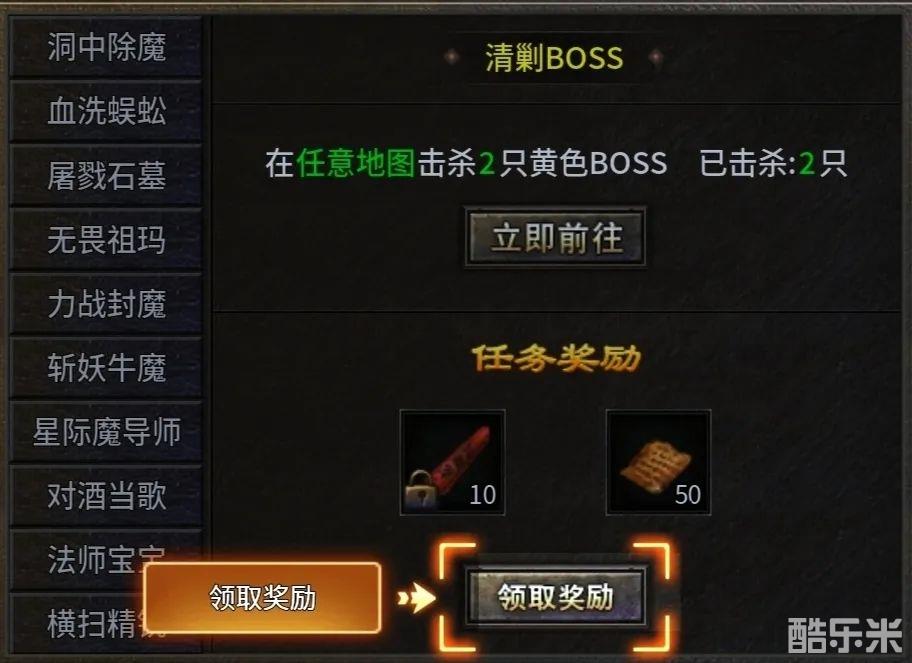Click the 清剿BOSS quest title
The height and width of the screenshot is (663, 912).
click(x=554, y=58)
